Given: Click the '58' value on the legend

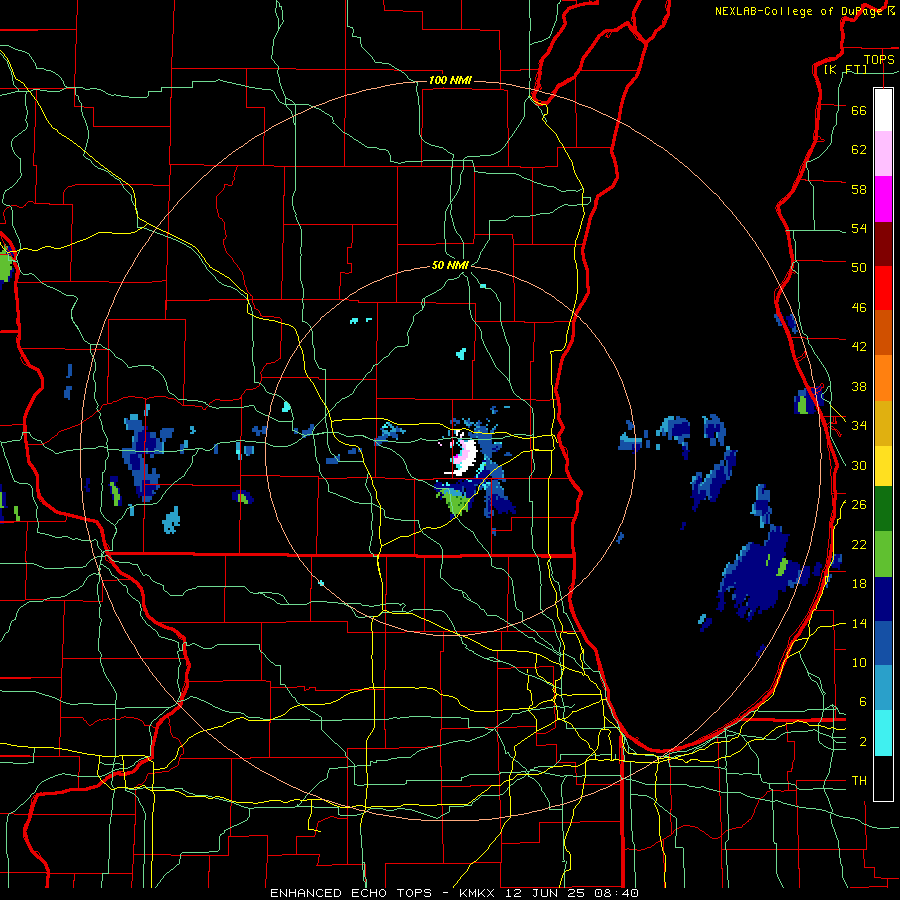Looking at the screenshot, I should 859,189.
